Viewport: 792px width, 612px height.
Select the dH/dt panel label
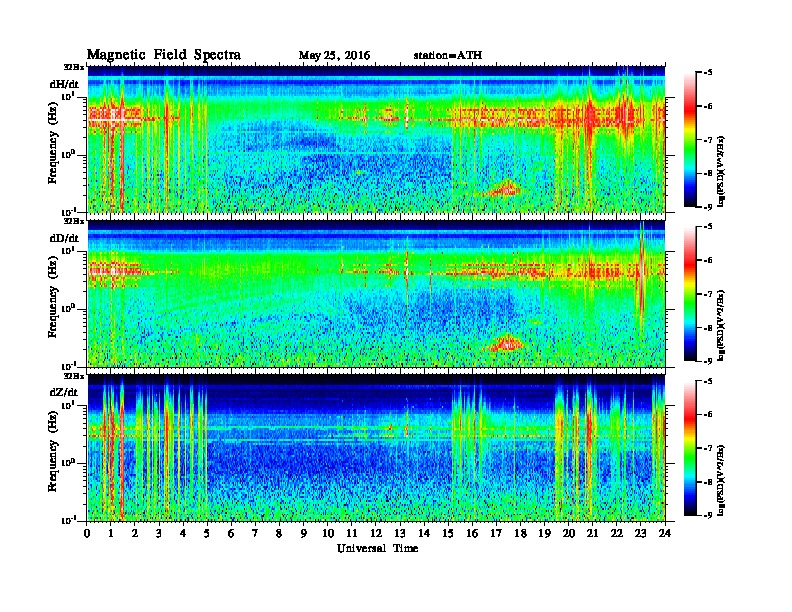(x=64, y=84)
